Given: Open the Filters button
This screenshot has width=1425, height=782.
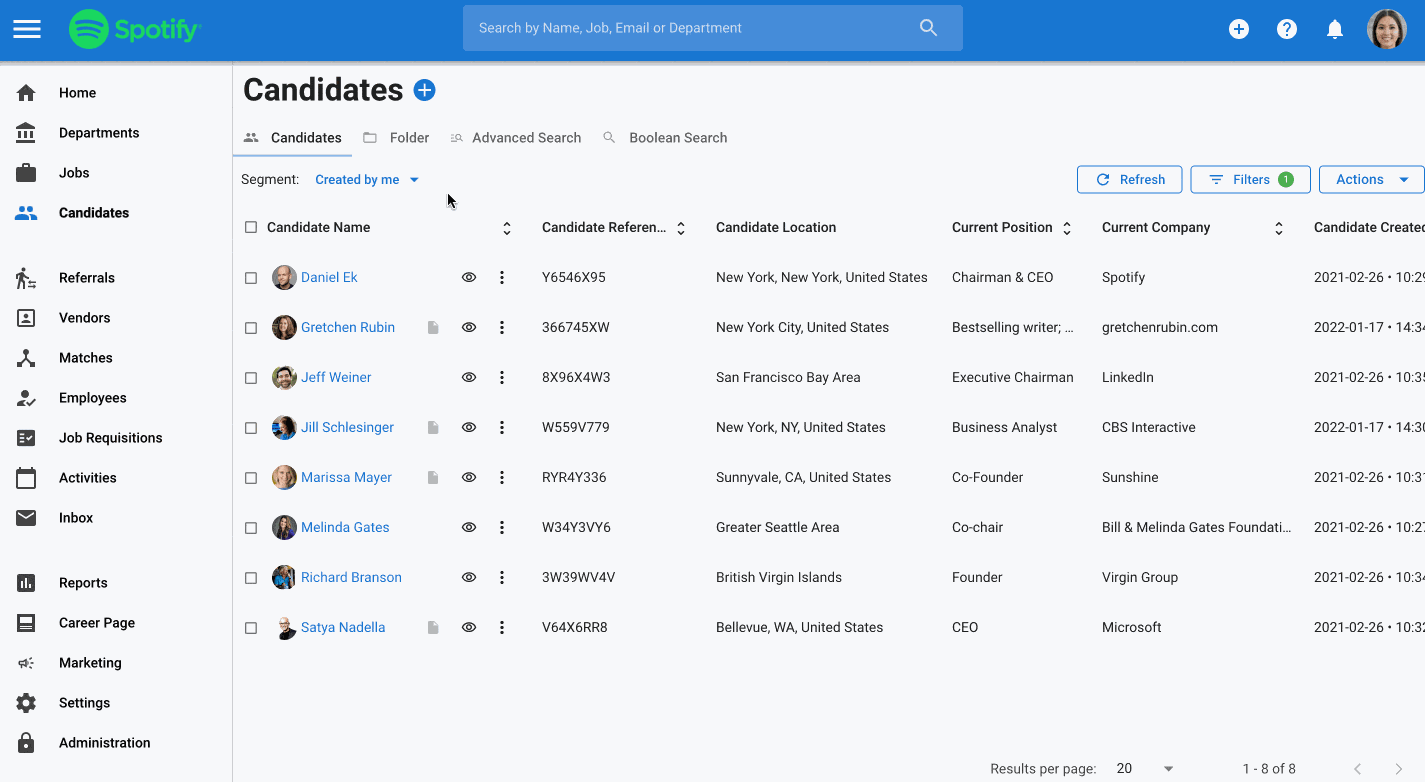Looking at the screenshot, I should (x=1251, y=180).
